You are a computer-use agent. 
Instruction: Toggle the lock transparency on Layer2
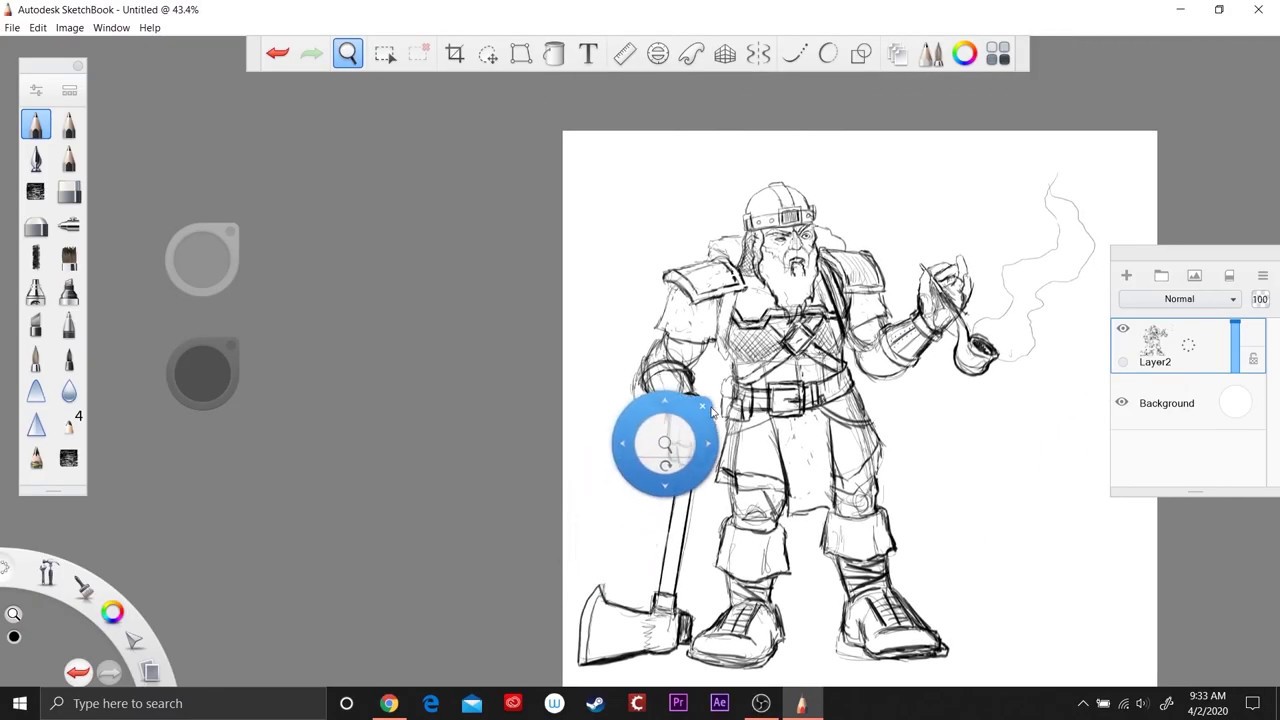click(x=1253, y=359)
